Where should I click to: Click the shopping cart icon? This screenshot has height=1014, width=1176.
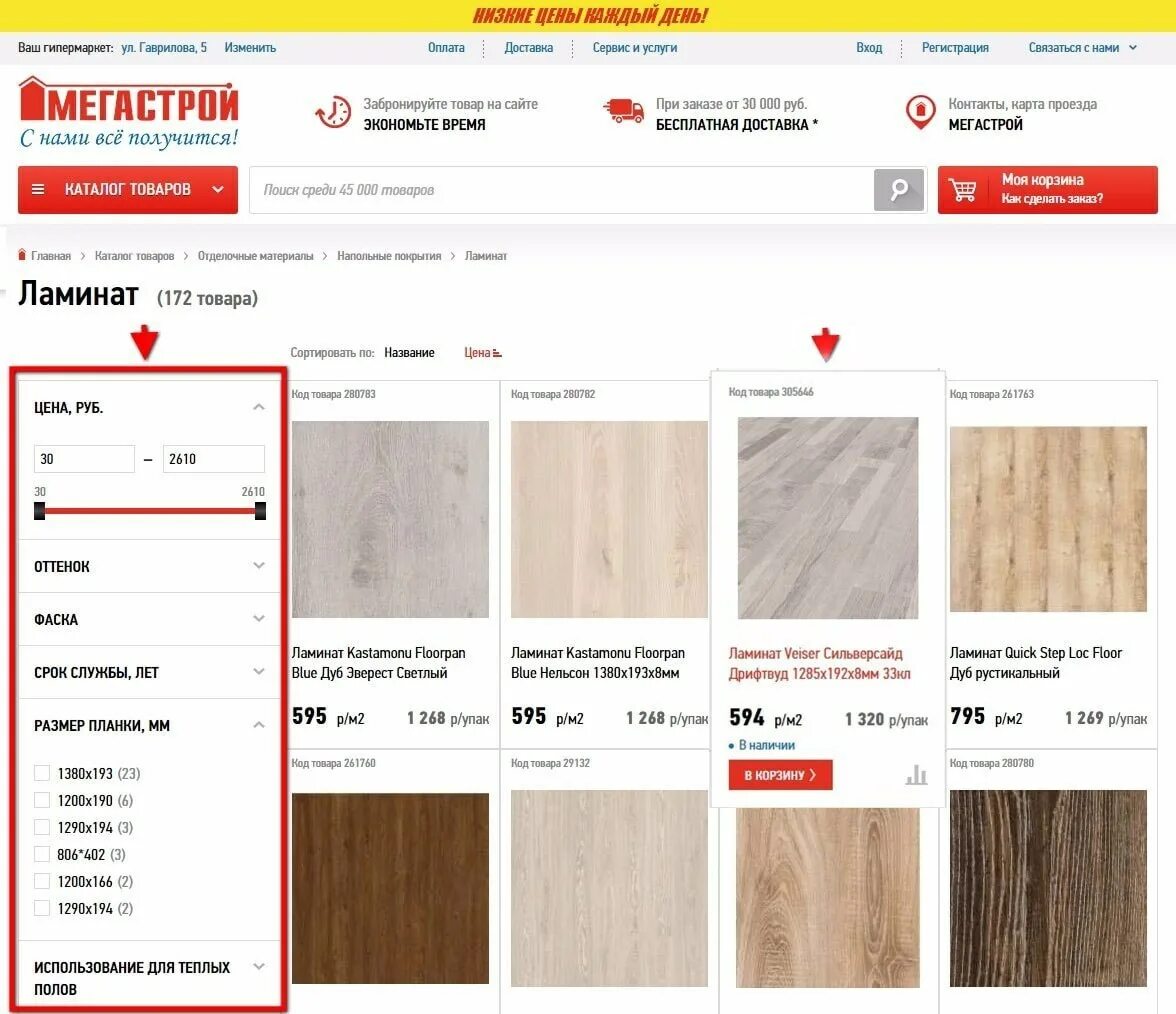pyautogui.click(x=962, y=190)
